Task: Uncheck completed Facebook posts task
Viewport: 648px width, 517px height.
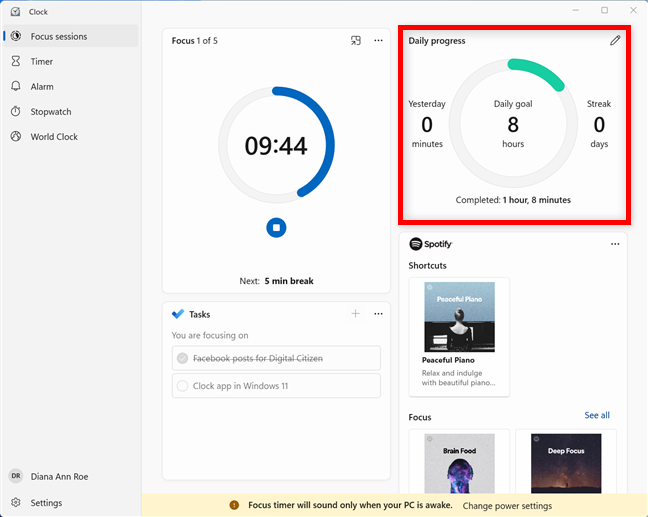Action: (x=182, y=358)
